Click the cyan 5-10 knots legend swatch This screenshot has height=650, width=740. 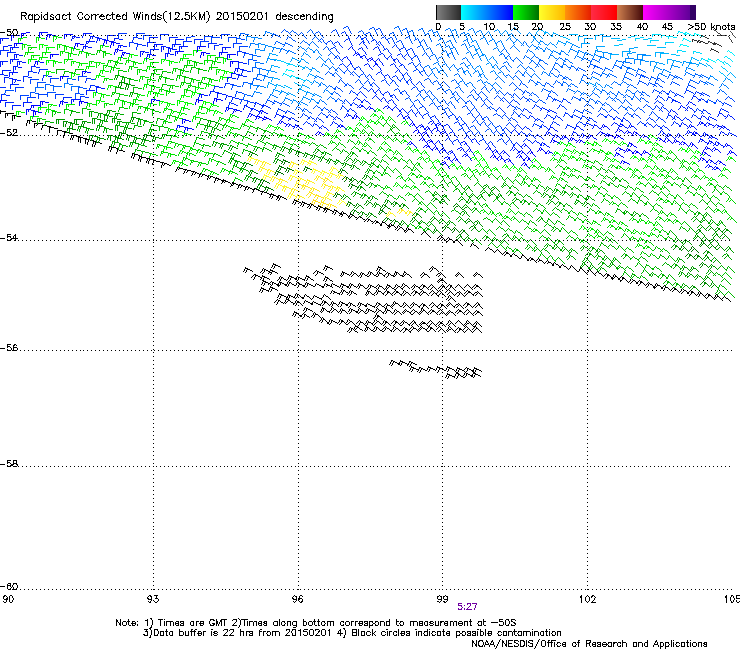pos(474,12)
